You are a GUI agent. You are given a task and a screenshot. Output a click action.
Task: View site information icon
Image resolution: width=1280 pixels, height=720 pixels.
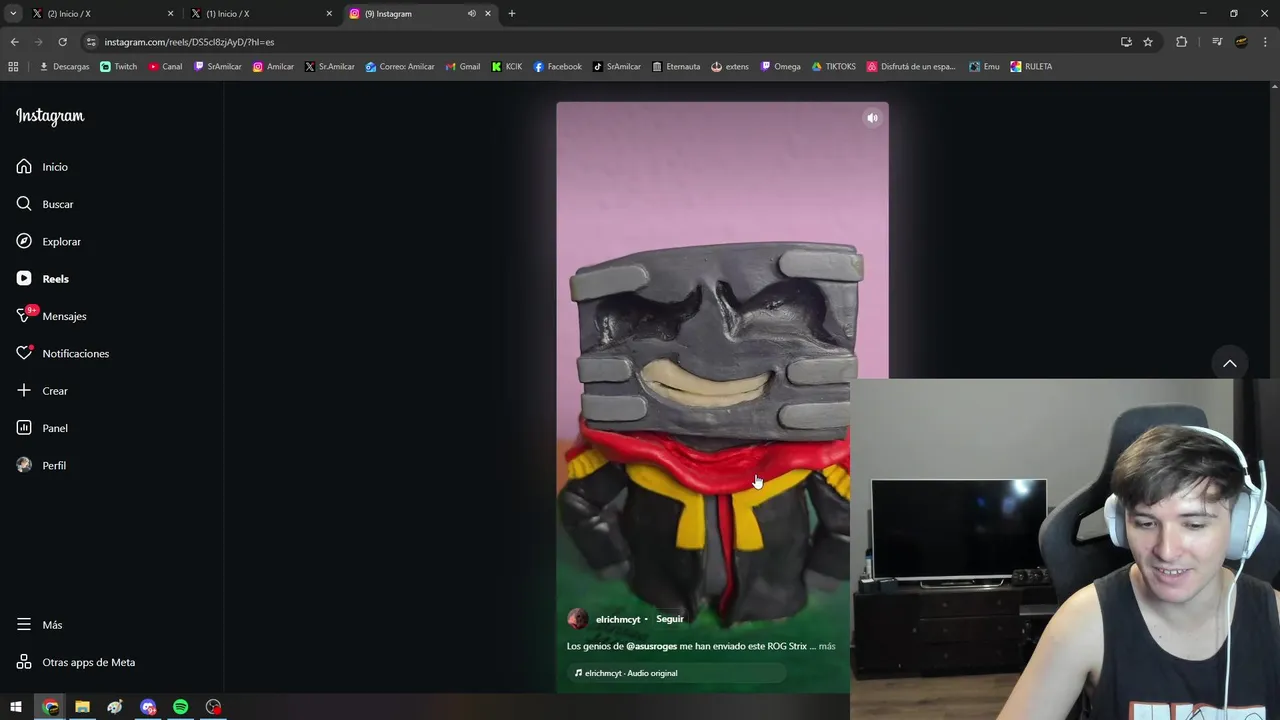[91, 42]
